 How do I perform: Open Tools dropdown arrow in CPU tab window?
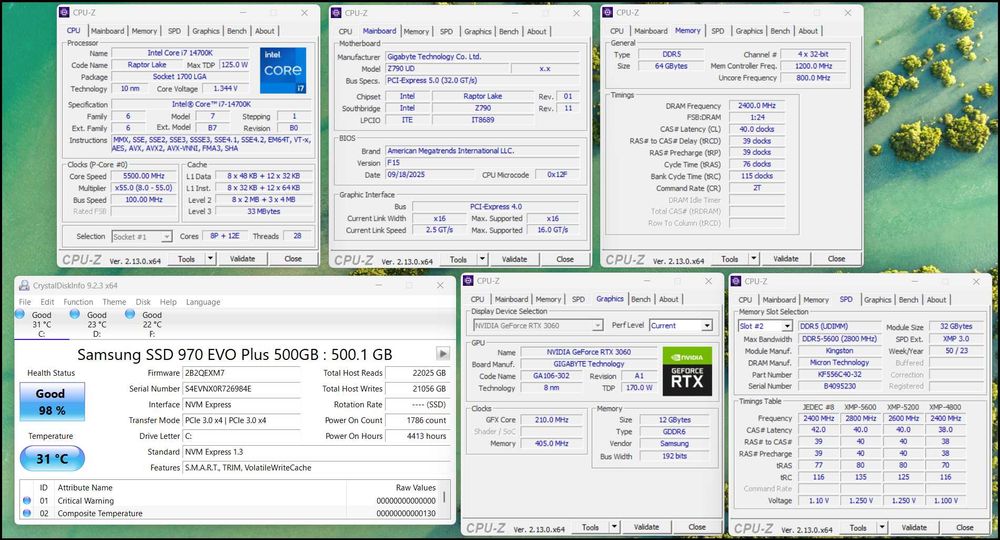point(210,258)
